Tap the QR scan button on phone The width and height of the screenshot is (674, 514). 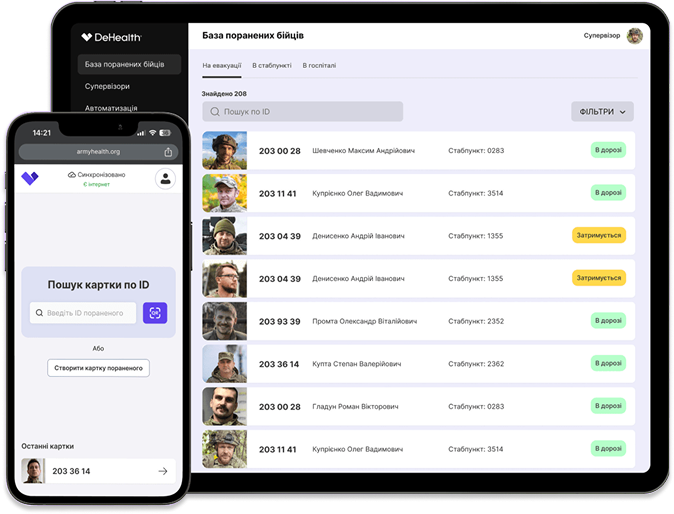pyautogui.click(x=155, y=313)
